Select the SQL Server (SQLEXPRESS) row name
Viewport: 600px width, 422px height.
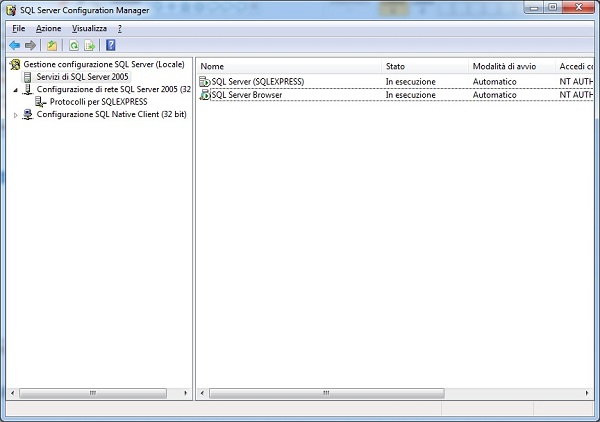click(258, 81)
